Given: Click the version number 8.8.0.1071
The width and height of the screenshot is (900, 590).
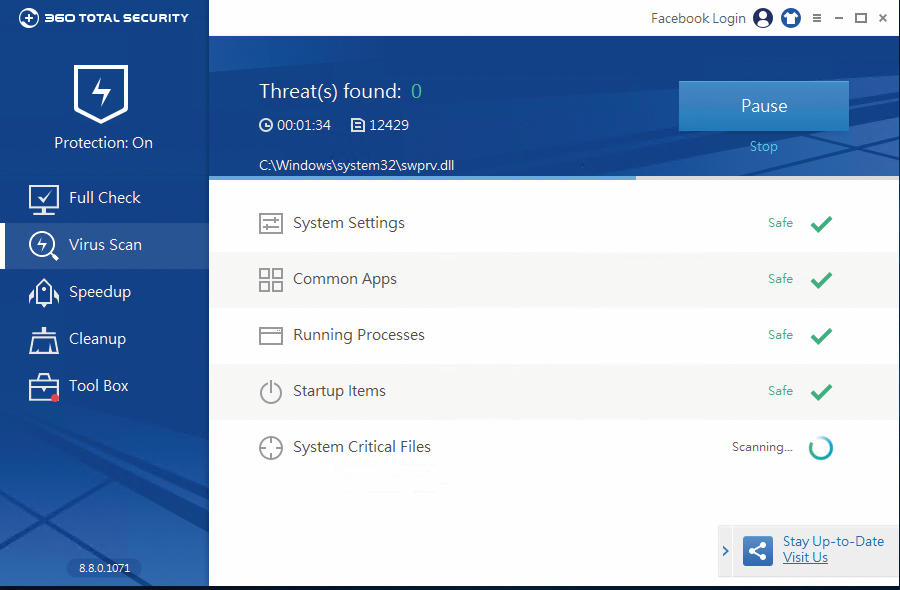Looking at the screenshot, I should 104,568.
